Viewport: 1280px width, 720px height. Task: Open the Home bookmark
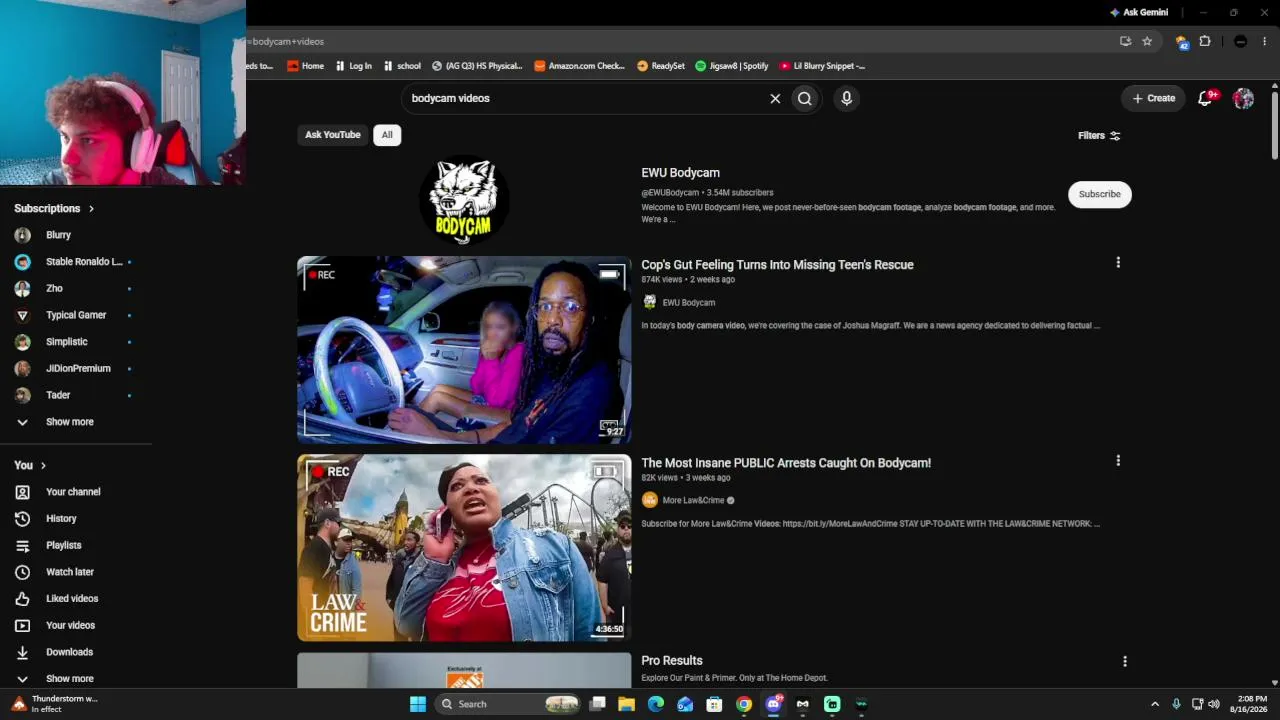[306, 66]
